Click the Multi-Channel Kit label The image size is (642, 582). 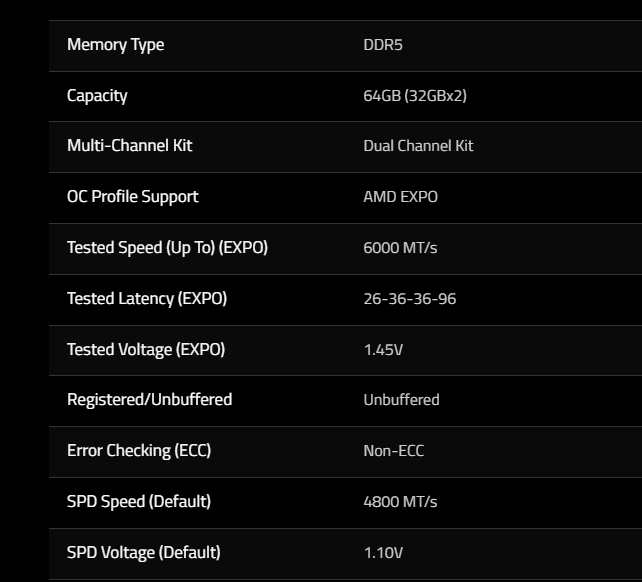(x=129, y=146)
